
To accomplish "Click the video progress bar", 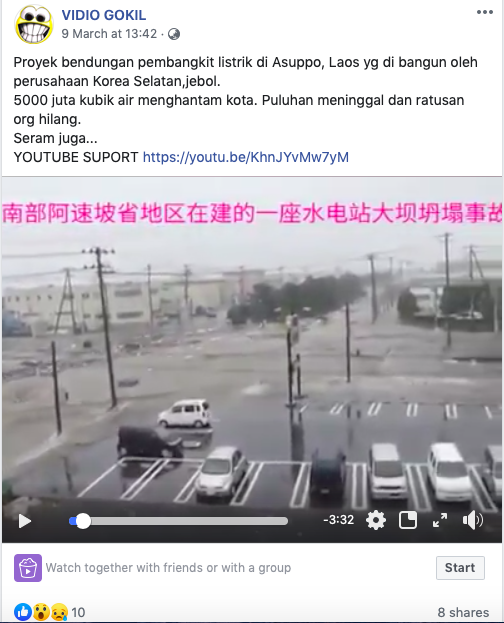I will pyautogui.click(x=178, y=521).
